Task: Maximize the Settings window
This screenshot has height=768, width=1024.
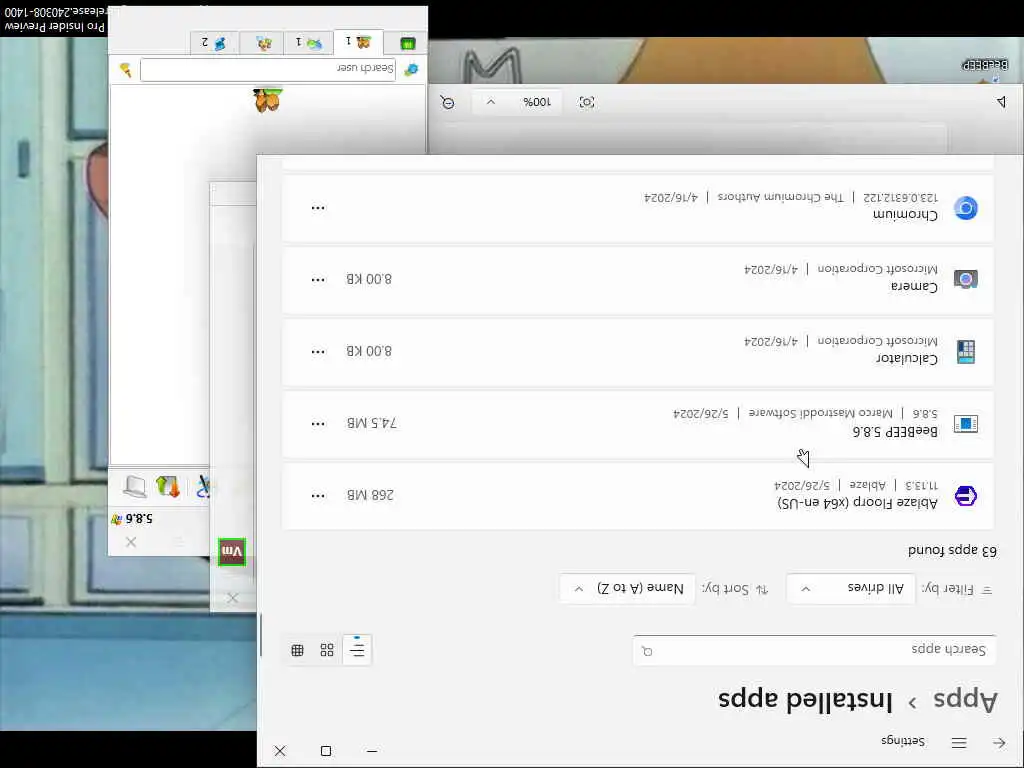Action: pos(326,751)
